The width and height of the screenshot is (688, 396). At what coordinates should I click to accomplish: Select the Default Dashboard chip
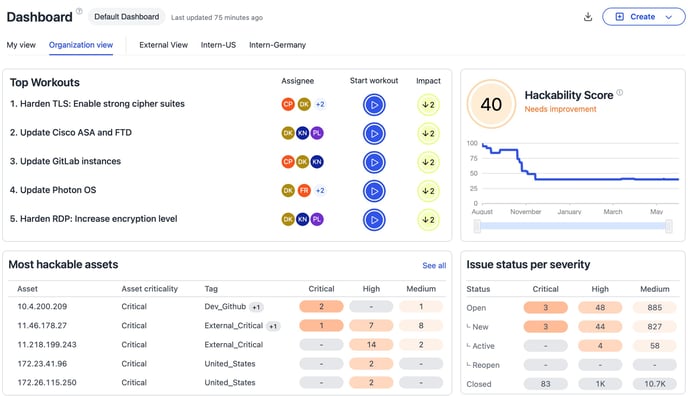126,17
